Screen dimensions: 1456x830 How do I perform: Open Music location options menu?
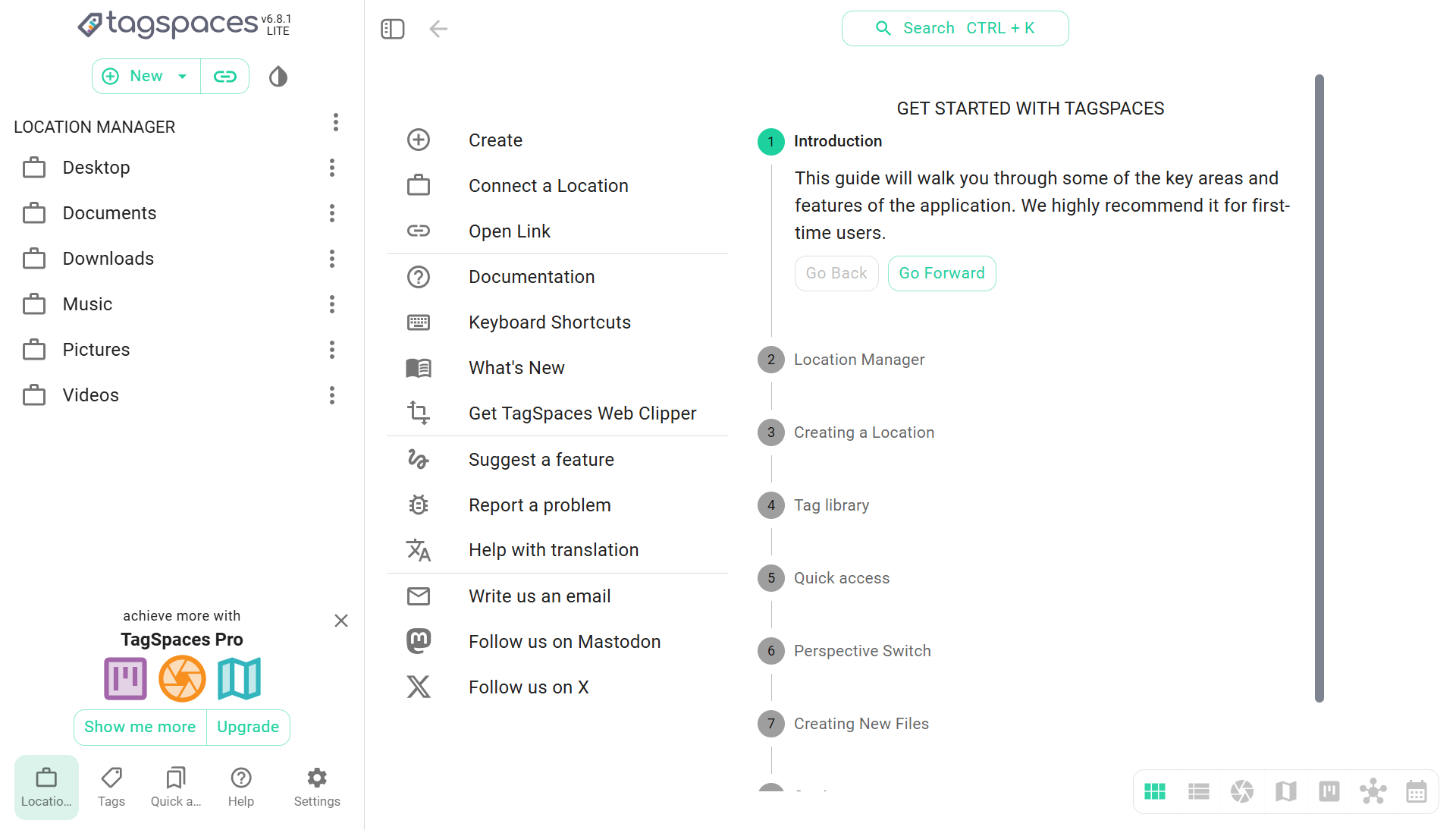click(332, 304)
